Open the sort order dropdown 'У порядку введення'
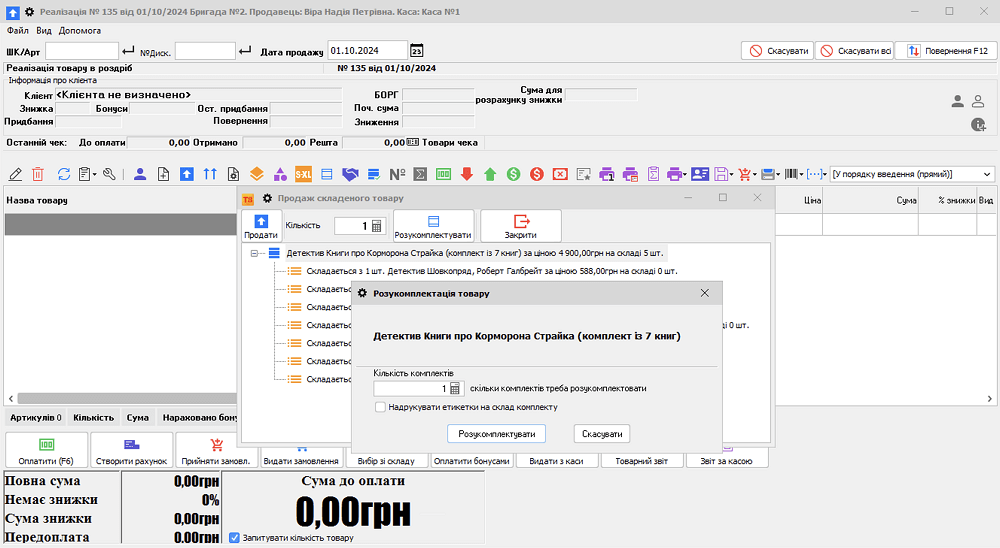The width and height of the screenshot is (1000, 548). [x=986, y=174]
